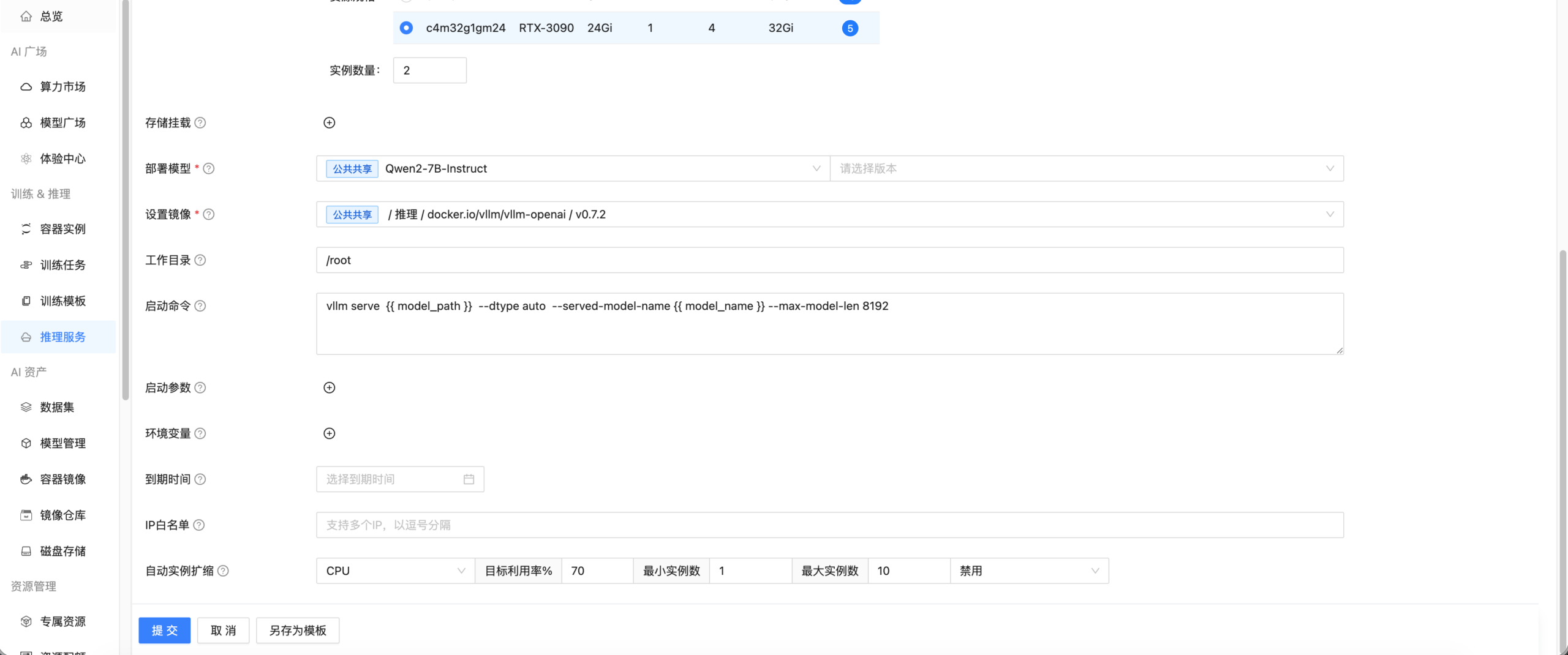Select the c4m32g1gm24 RTX-3090 radio button
The height and width of the screenshot is (655, 1568).
406,28
